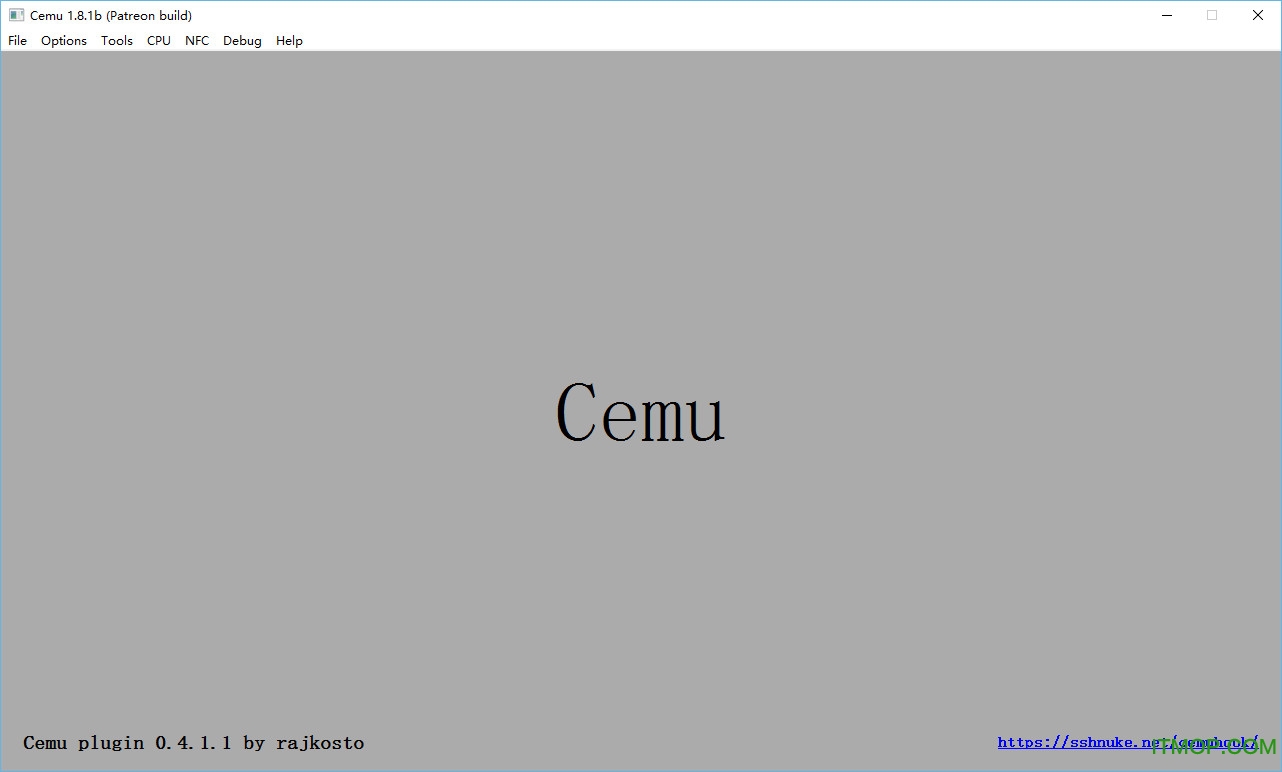Visit the sshnuke.net cemuhook hyperlink

[1100, 742]
